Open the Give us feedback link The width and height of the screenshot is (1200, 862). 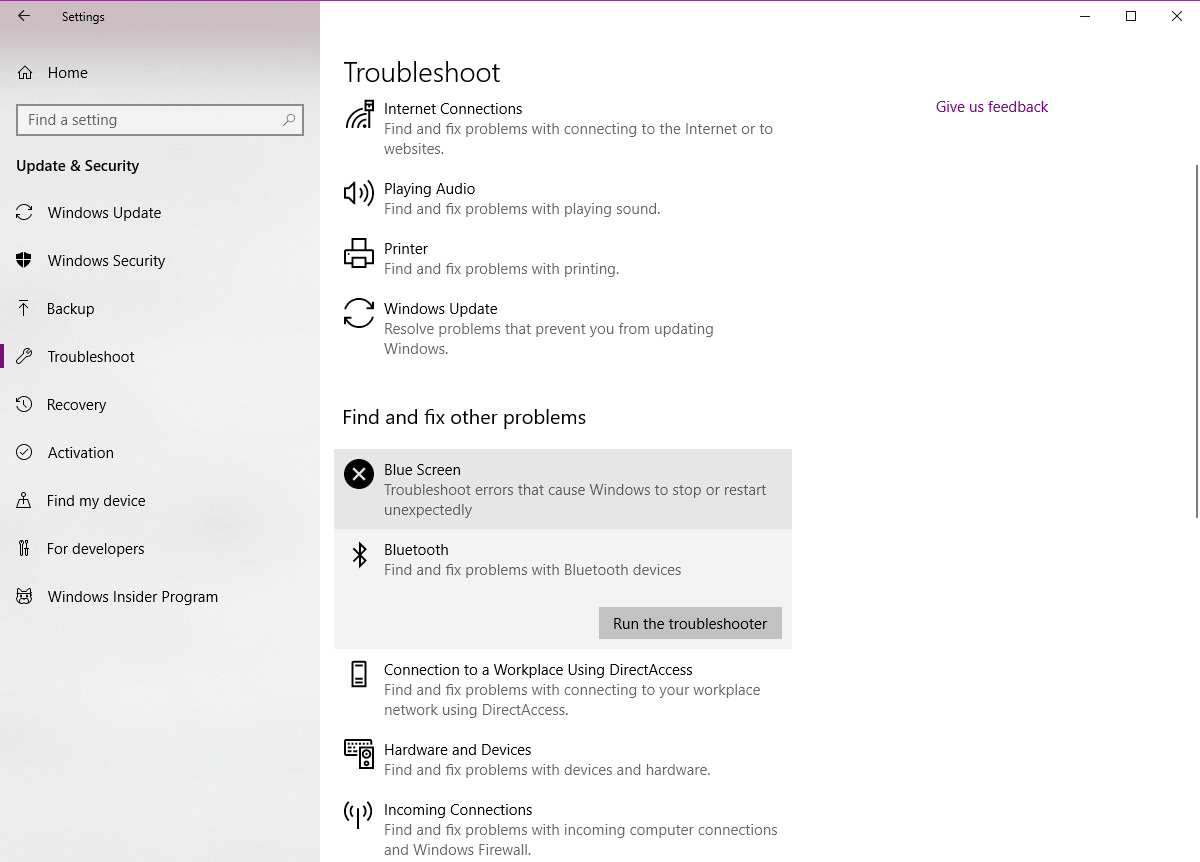(x=992, y=107)
